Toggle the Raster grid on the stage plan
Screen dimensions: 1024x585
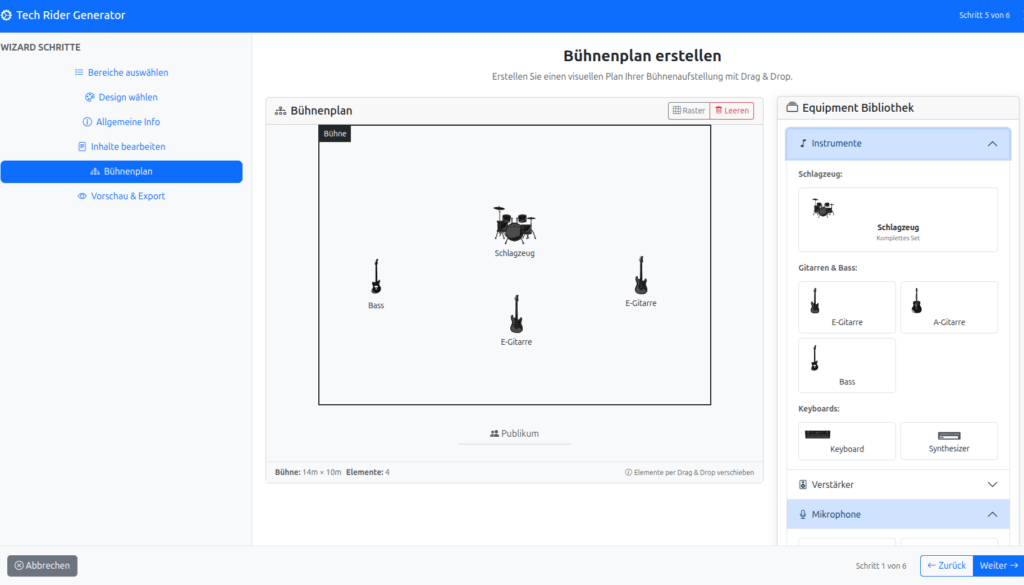689,111
